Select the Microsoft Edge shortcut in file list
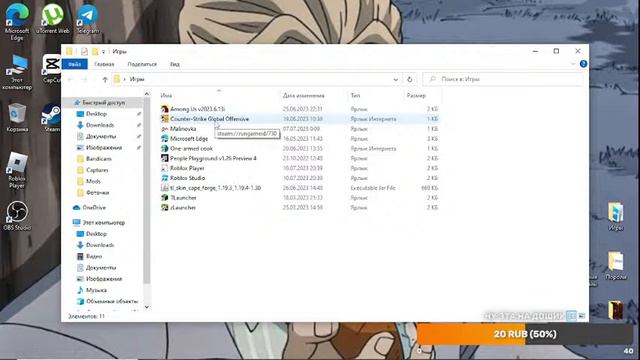This screenshot has width=640, height=360. pos(164,138)
